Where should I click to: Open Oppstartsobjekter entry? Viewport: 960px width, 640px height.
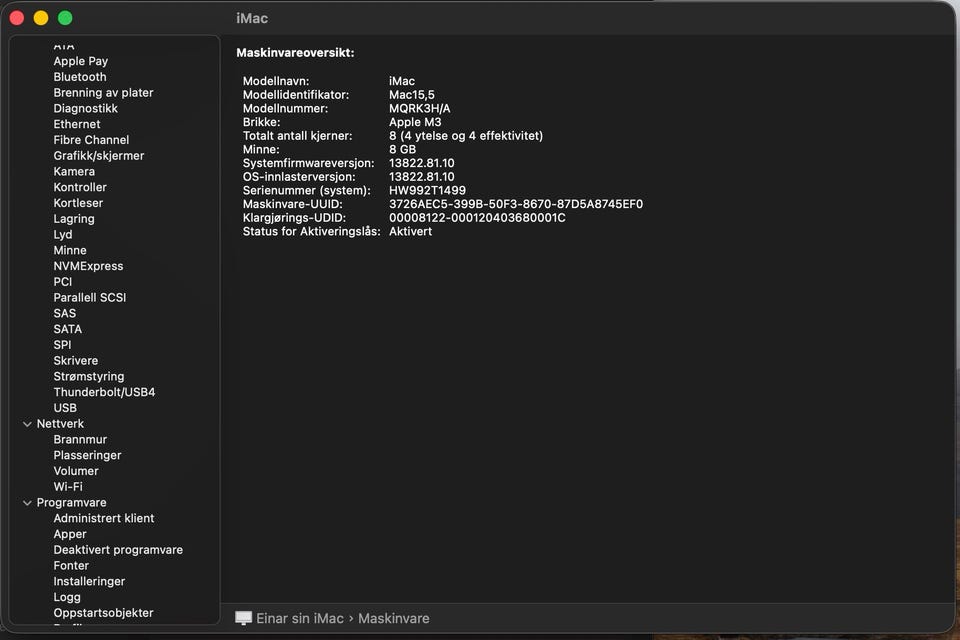coord(103,613)
